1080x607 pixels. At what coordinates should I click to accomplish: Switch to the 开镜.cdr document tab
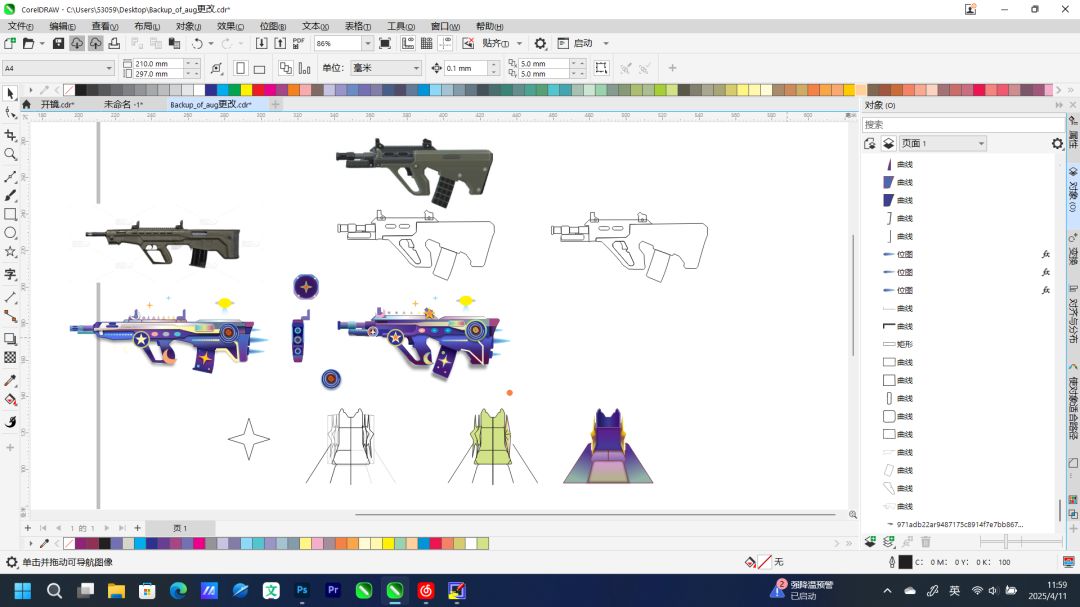57,104
